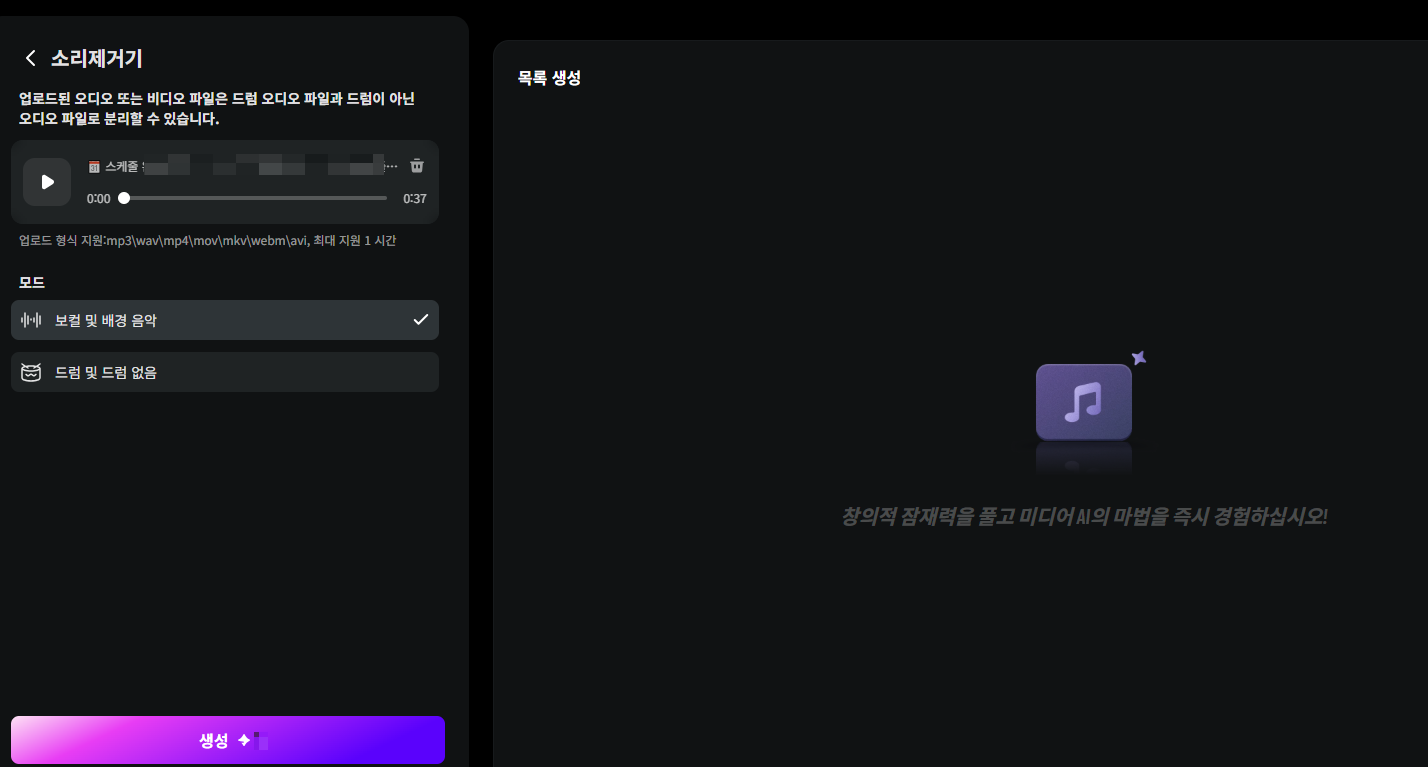This screenshot has width=1428, height=767.
Task: Click the 0:37 duration label
Action: pyautogui.click(x=415, y=199)
